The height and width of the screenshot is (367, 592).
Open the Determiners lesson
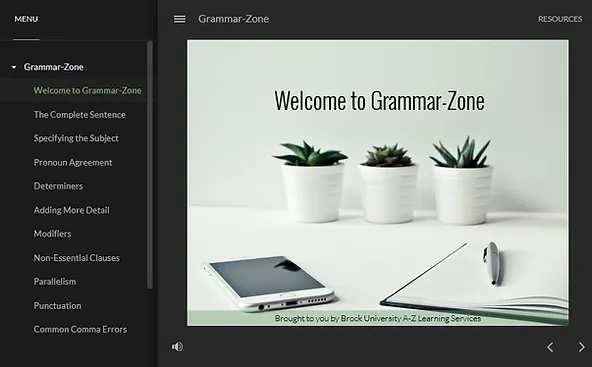(58, 186)
